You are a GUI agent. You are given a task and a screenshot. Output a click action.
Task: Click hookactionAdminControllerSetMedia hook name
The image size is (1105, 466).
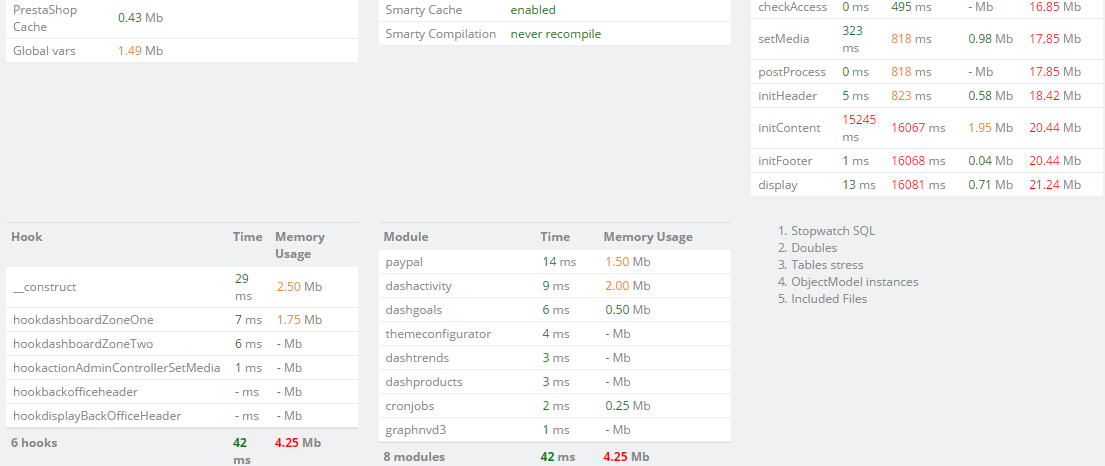(x=116, y=367)
